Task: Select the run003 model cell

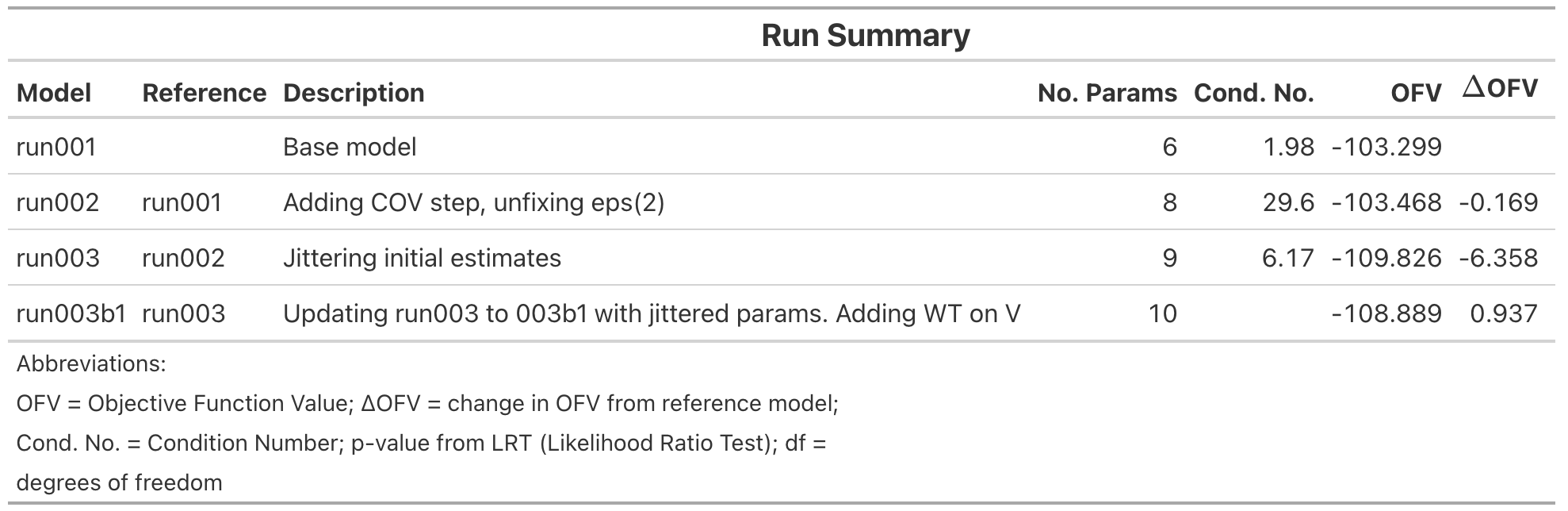Action: [x=58, y=258]
